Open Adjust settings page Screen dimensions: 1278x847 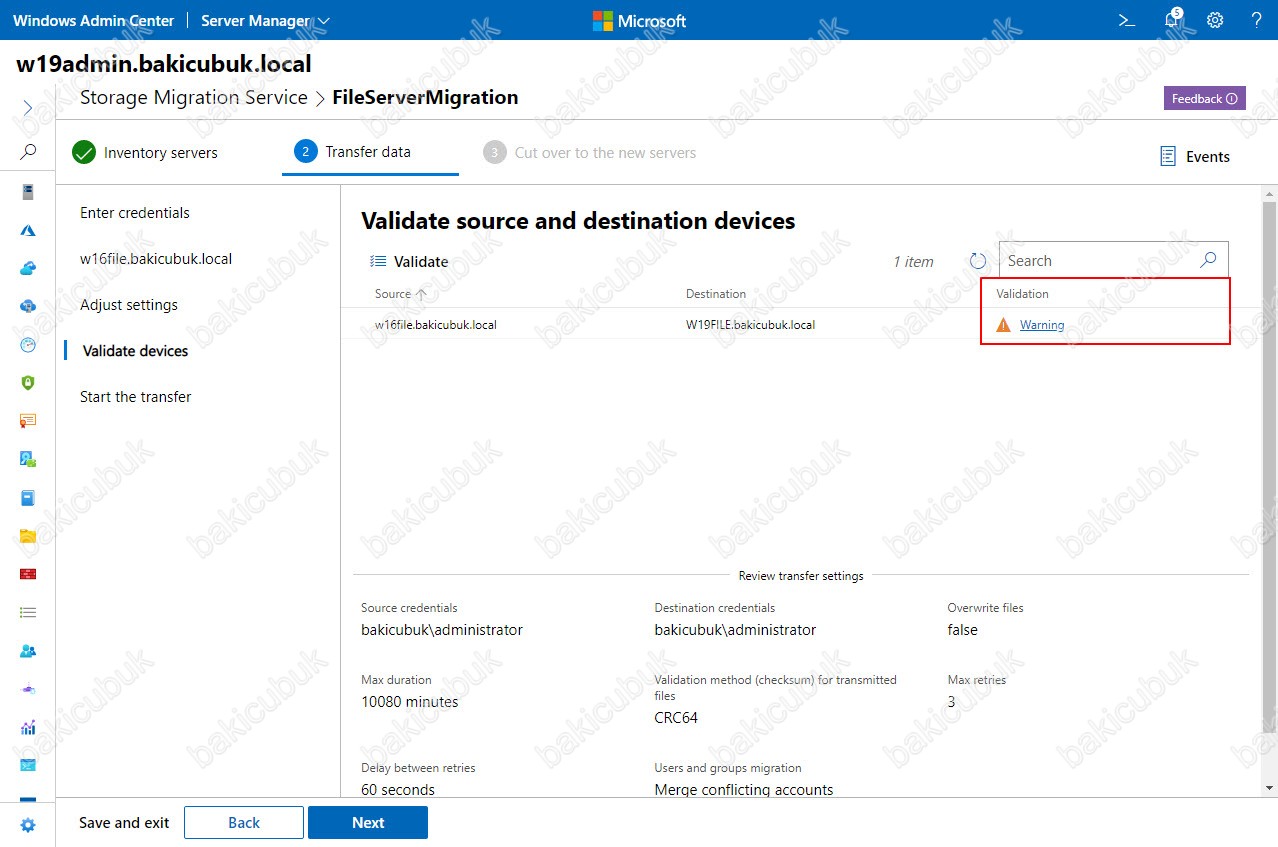pyautogui.click(x=129, y=304)
